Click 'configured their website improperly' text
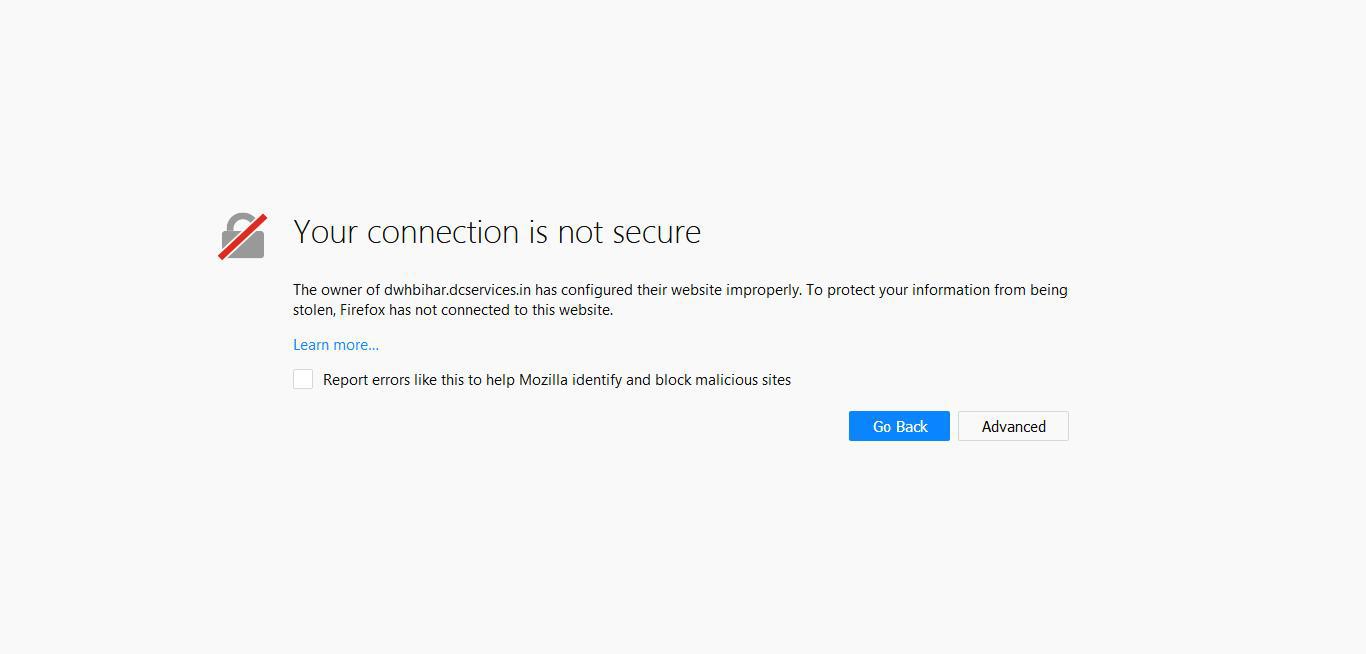This screenshot has width=1366, height=654. pyautogui.click(x=681, y=290)
